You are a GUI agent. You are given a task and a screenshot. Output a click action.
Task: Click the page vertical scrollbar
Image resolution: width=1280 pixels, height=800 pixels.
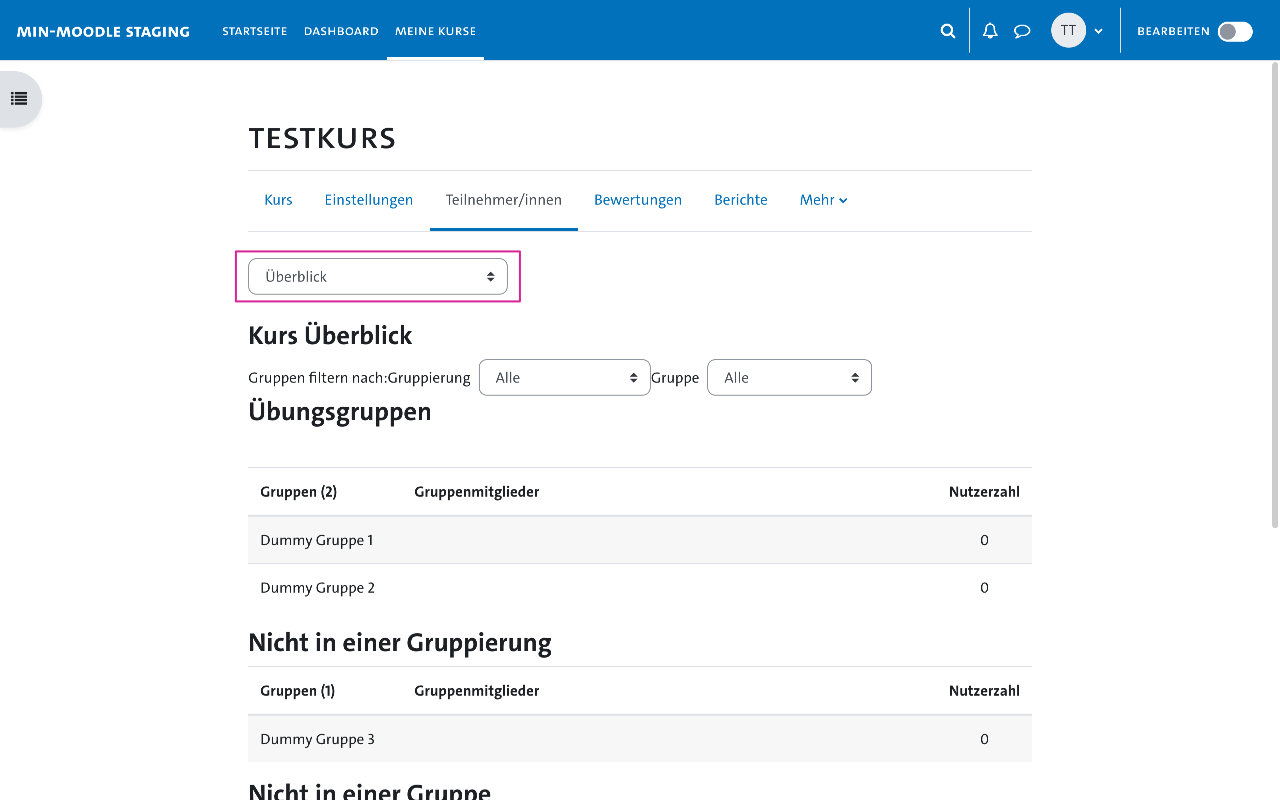pyautogui.click(x=1273, y=295)
